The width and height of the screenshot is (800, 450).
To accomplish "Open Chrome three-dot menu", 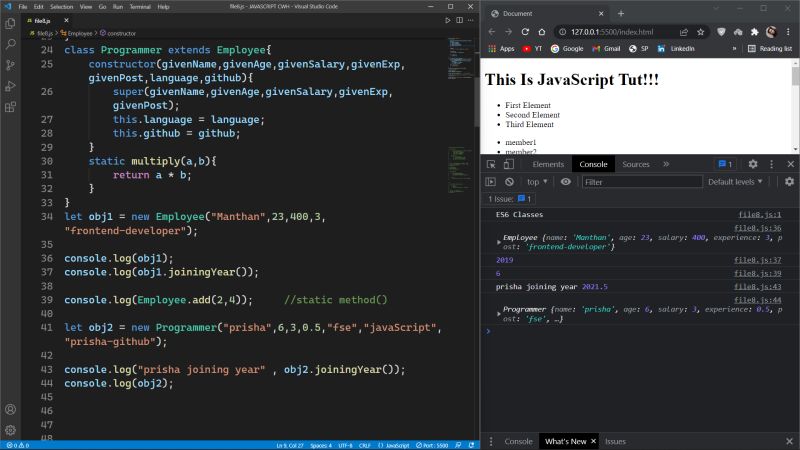I will tap(788, 32).
